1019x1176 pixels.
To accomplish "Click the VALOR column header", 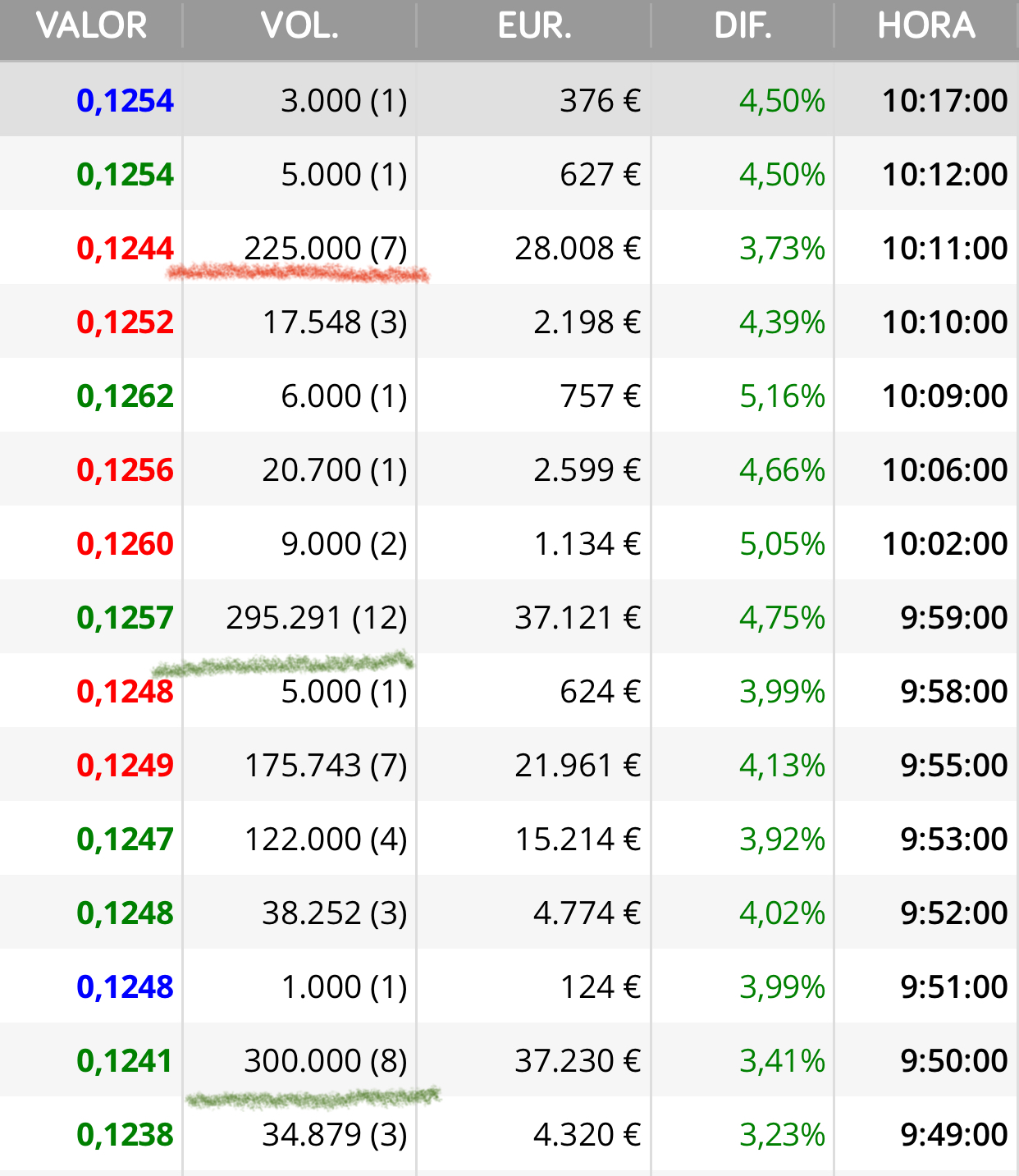I will tap(91, 25).
